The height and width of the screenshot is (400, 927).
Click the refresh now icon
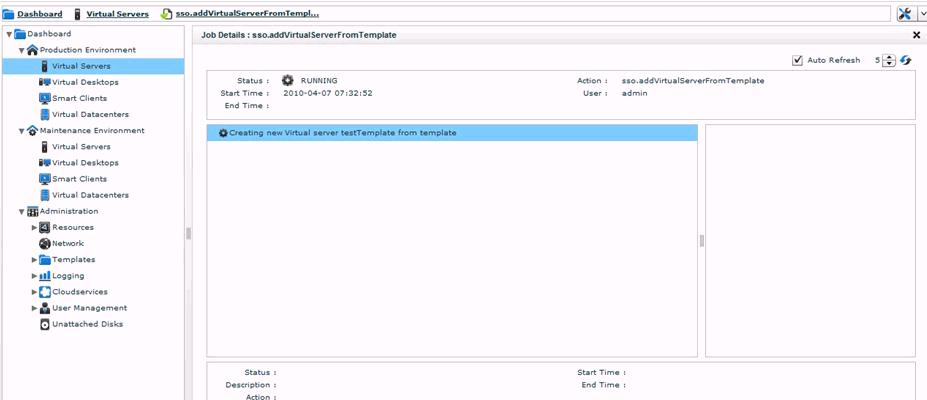(906, 60)
